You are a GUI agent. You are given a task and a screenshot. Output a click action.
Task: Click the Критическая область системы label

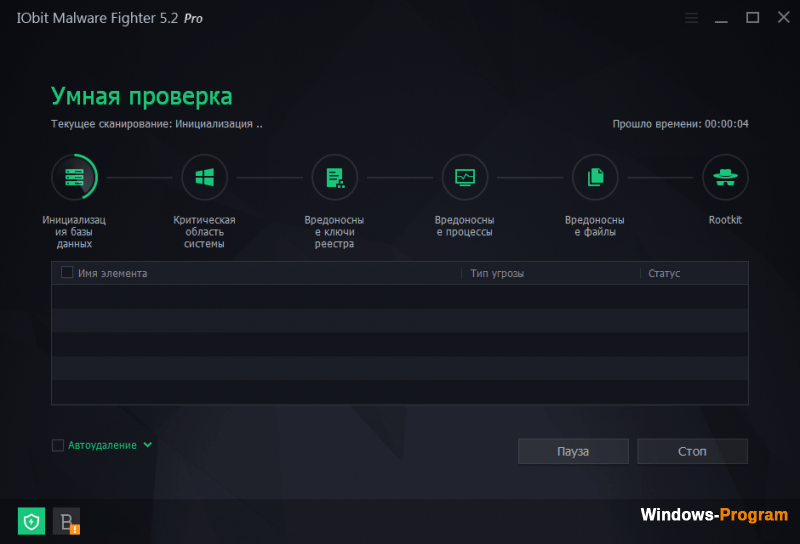(x=204, y=232)
